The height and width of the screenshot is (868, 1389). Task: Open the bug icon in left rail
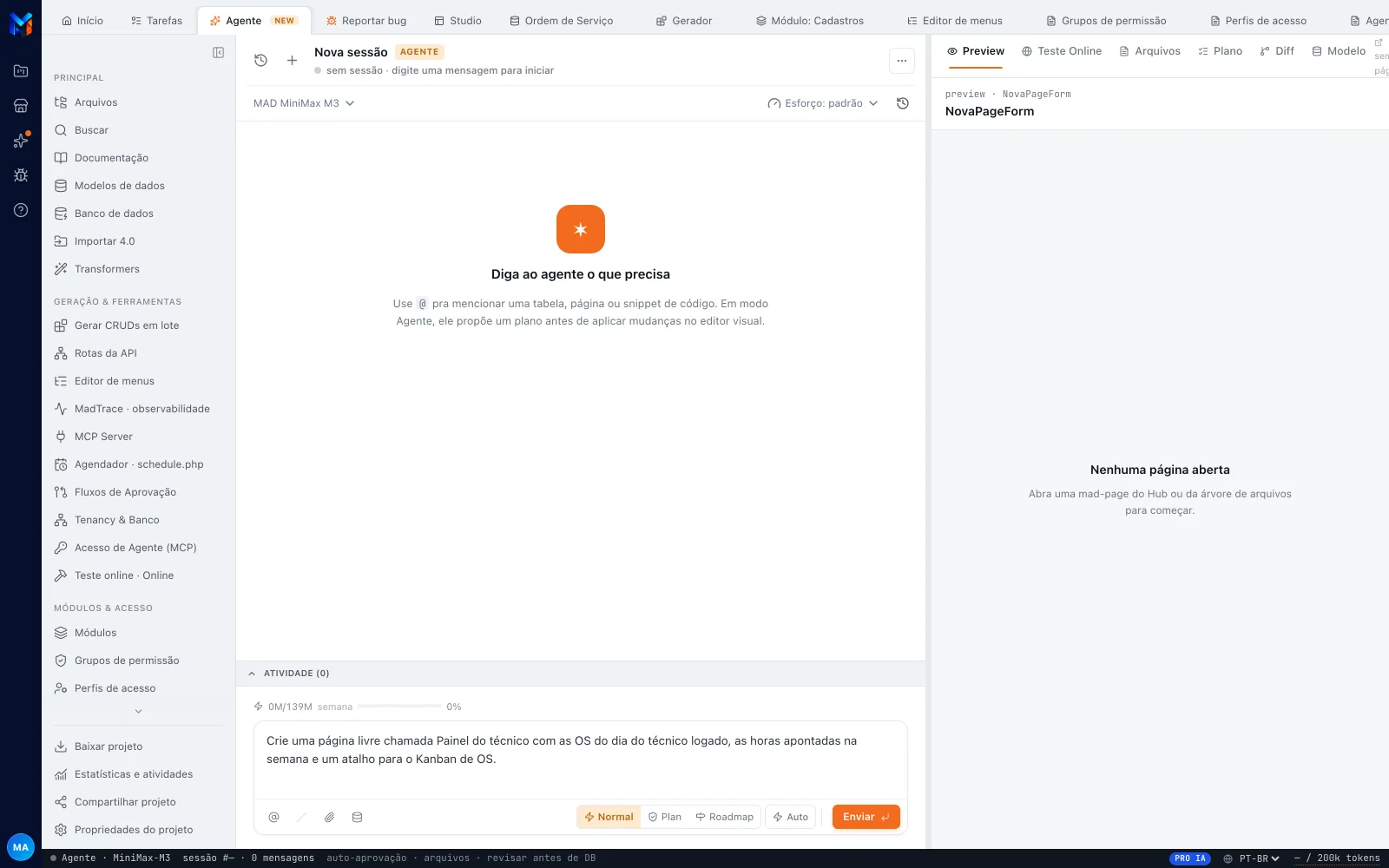click(21, 175)
